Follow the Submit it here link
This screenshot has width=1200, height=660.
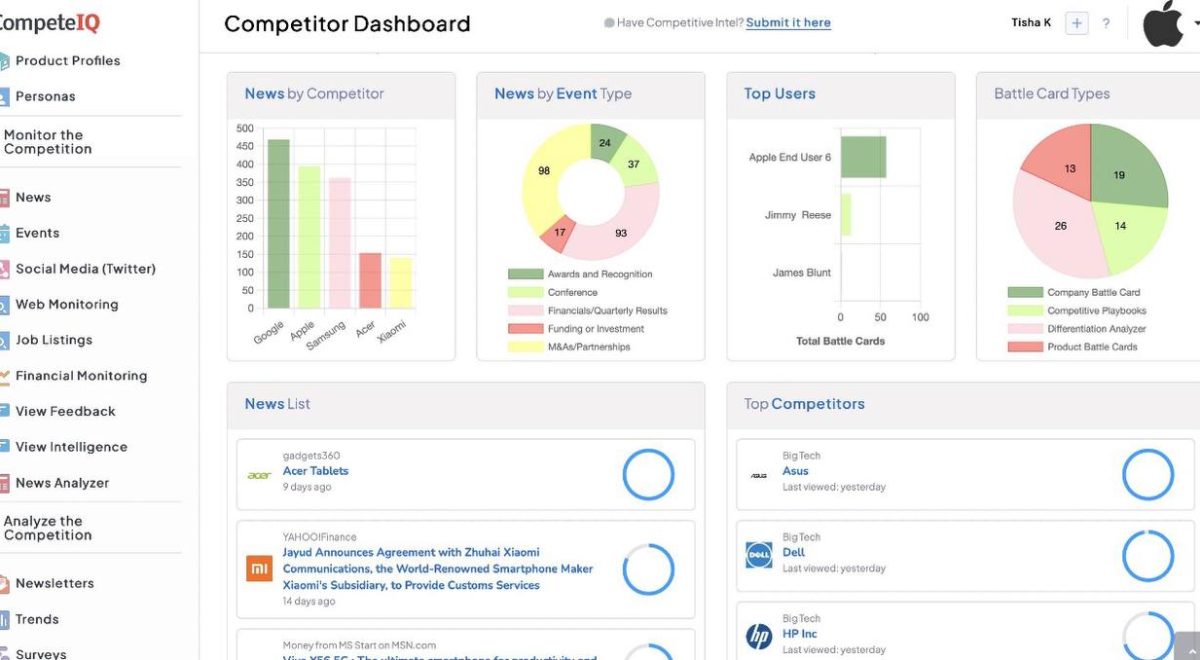[x=788, y=23]
